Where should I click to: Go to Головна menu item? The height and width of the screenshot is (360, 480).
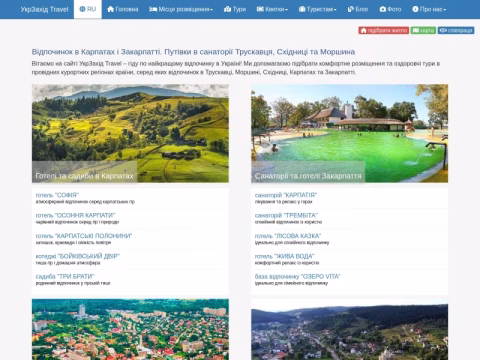click(x=123, y=9)
